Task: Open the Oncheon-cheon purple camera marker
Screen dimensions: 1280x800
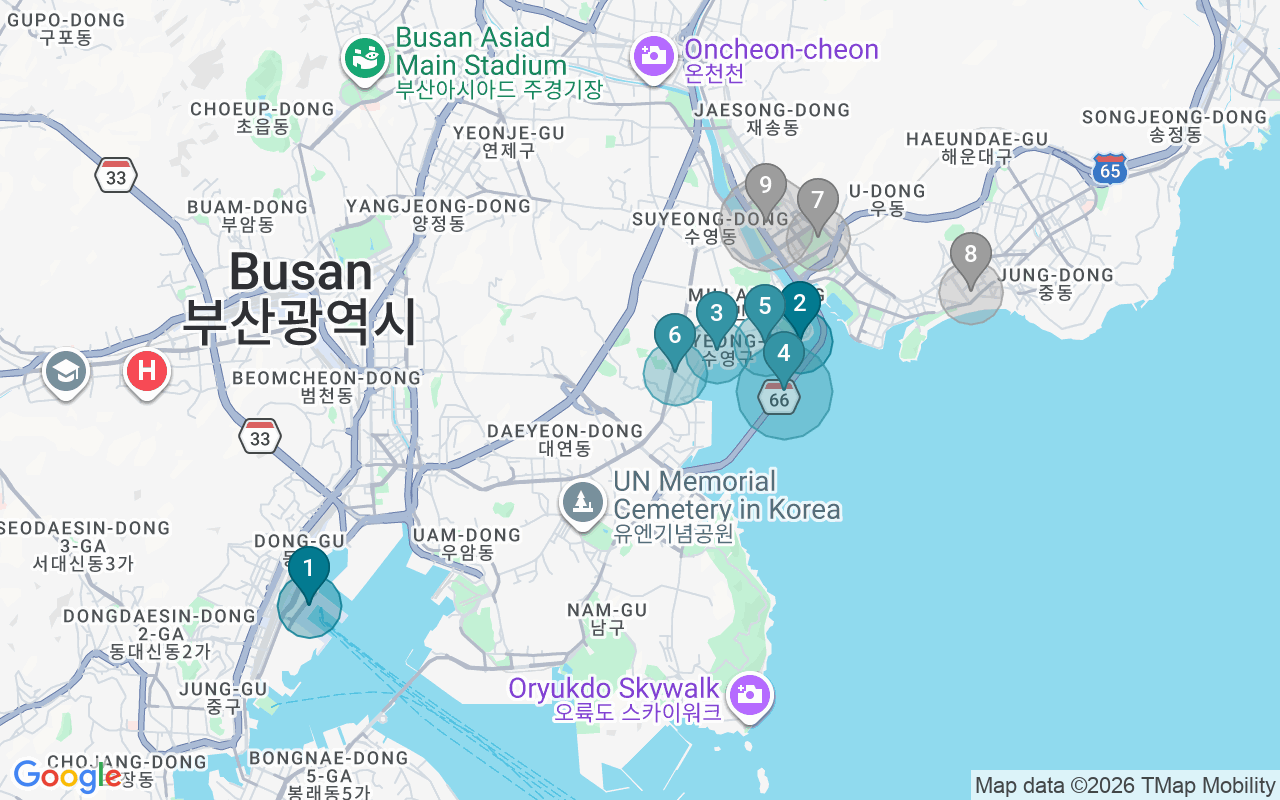Action: [654, 56]
